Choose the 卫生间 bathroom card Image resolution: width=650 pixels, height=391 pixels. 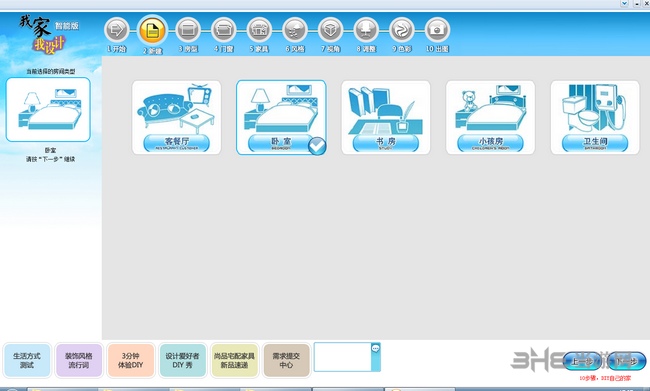coord(595,117)
